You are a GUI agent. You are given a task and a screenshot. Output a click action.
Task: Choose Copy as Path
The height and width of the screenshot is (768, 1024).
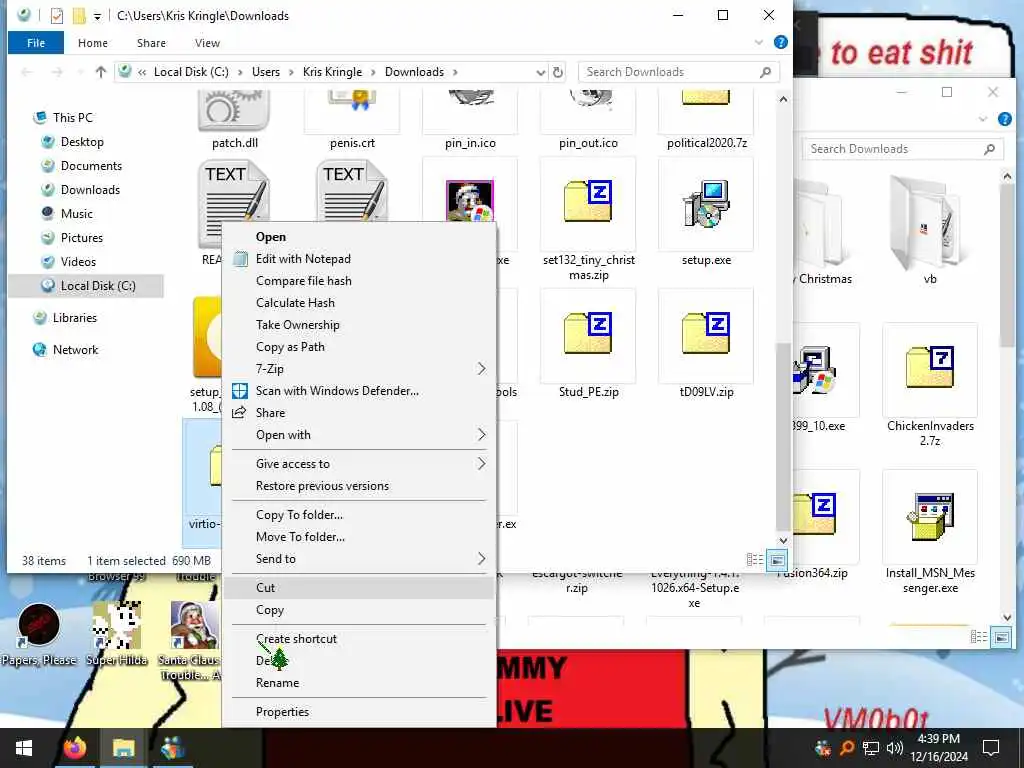pos(359,347)
